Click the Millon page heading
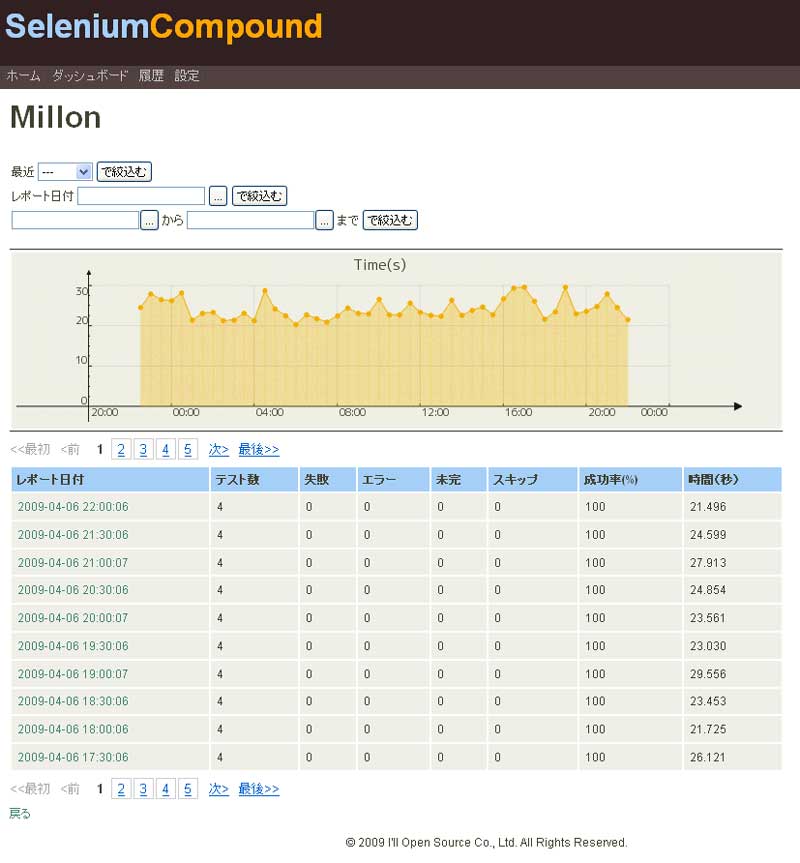Image resolution: width=800 pixels, height=863 pixels. 56,117
